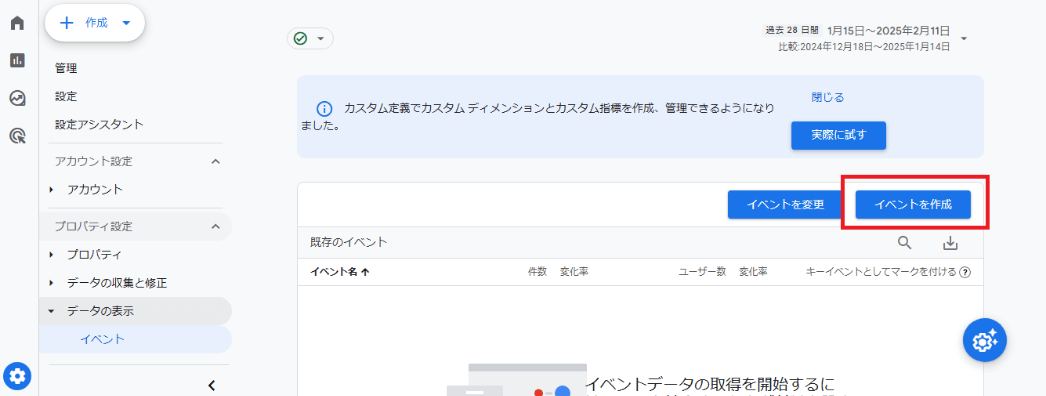Open the green checkmark status dropdown
The width and height of the screenshot is (1046, 396).
click(310, 39)
